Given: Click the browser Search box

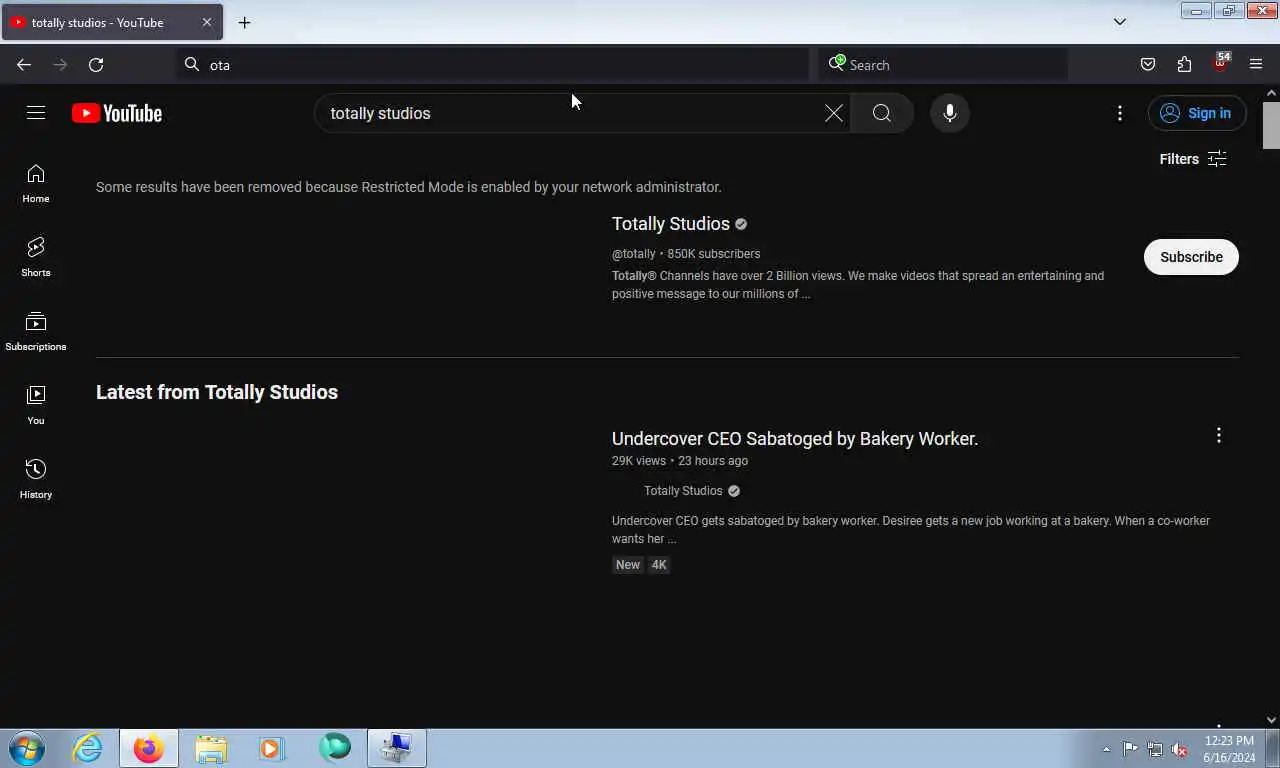Looking at the screenshot, I should point(943,65).
